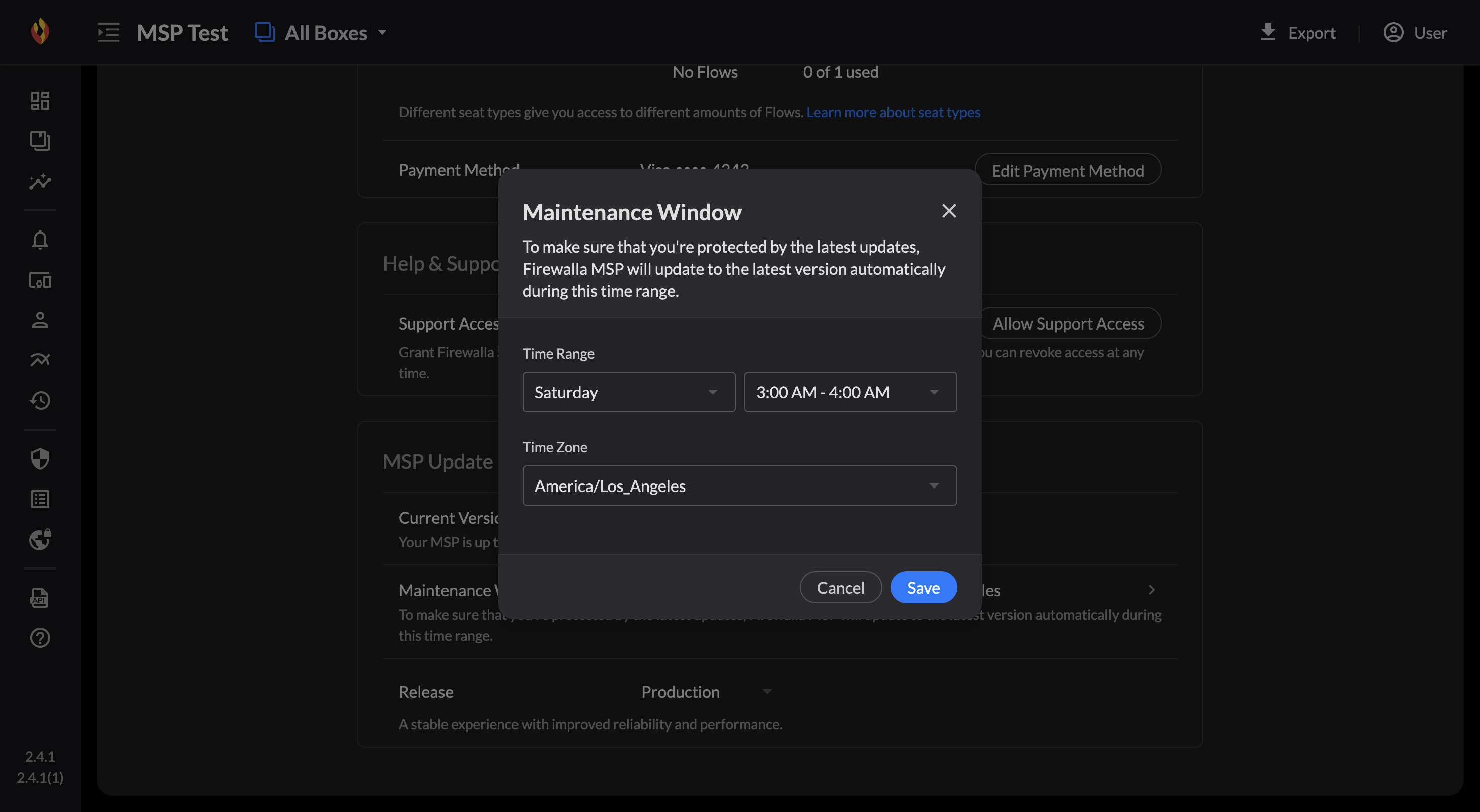Open Learn more about seat types link
Image resolution: width=1480 pixels, height=812 pixels.
(893, 112)
